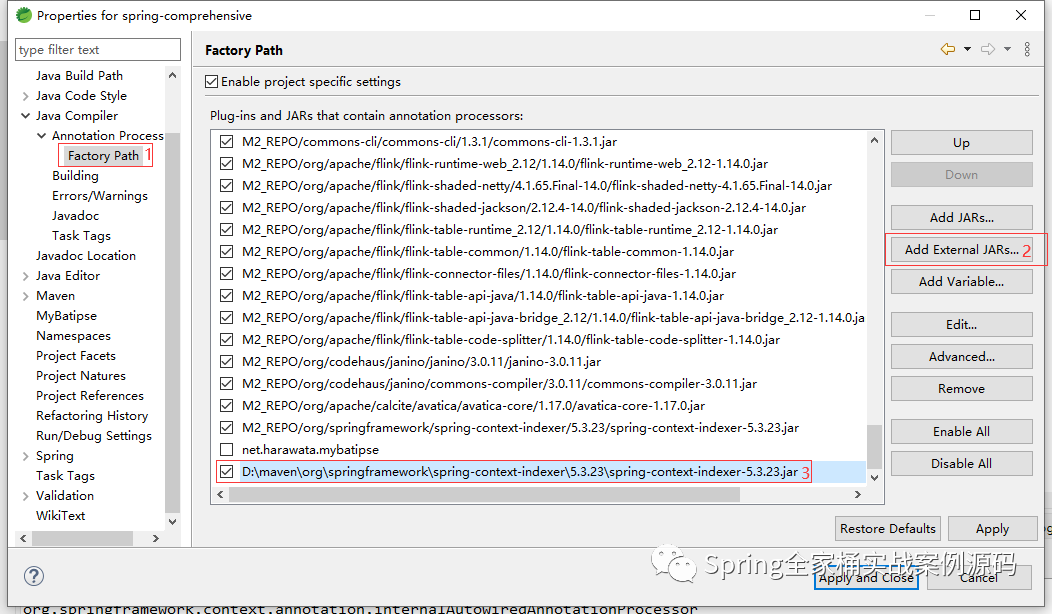Click the Up button

961,142
